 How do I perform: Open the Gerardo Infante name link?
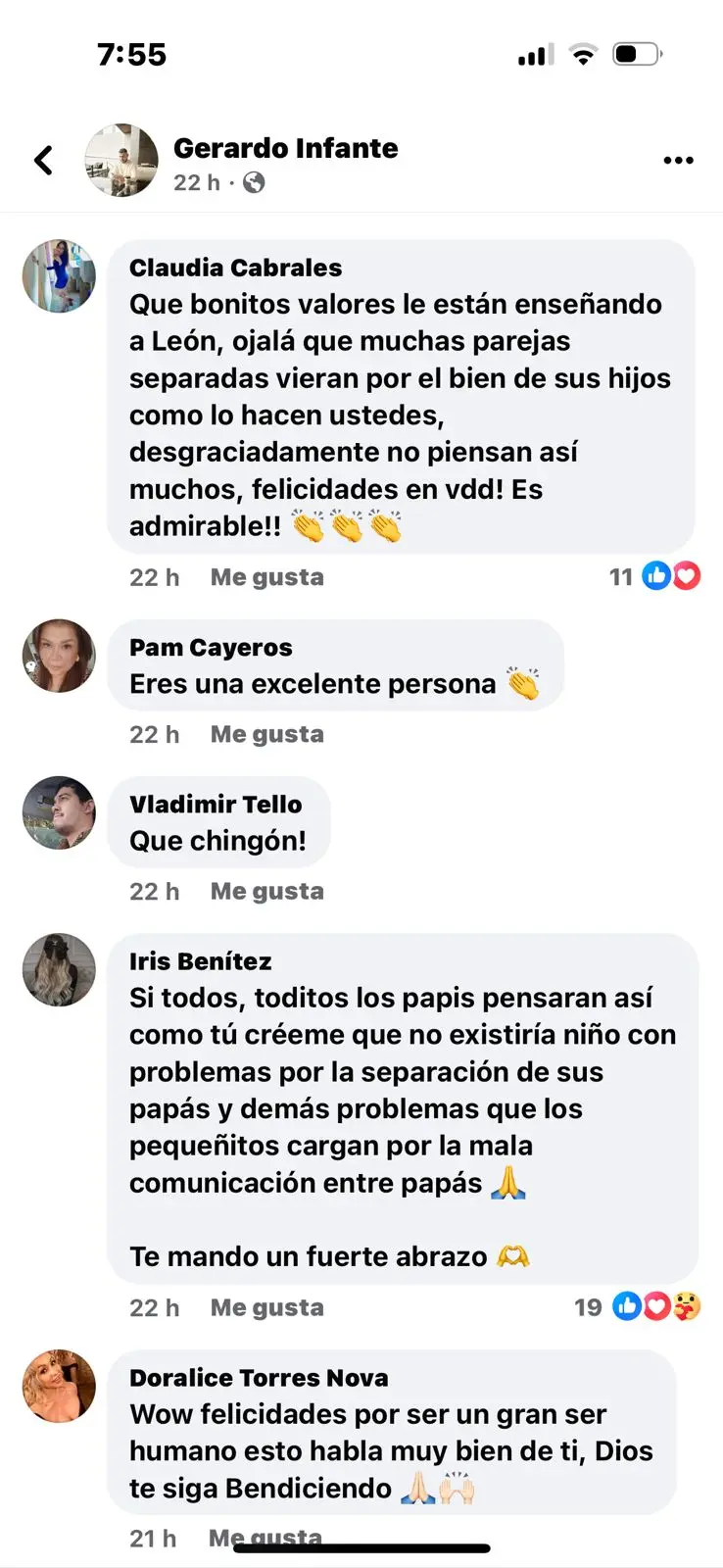pos(286,148)
